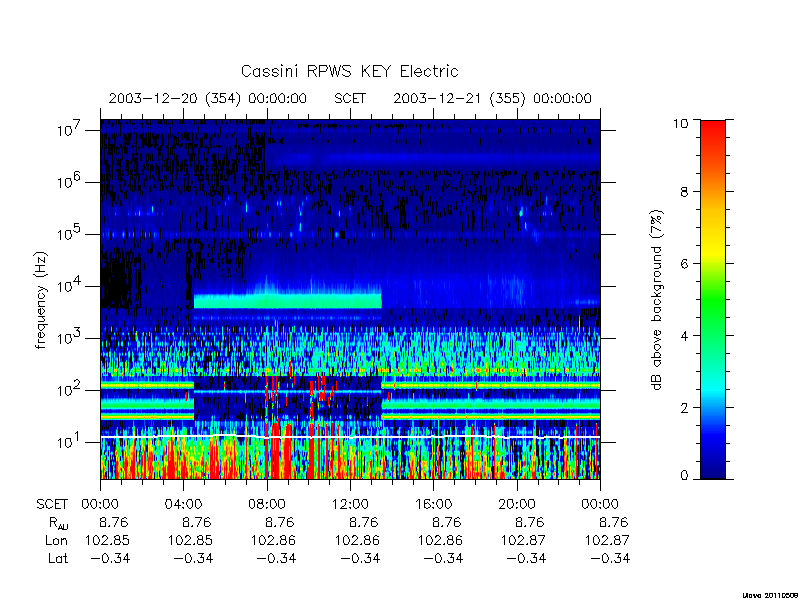
Task: Click the bright green band near 5 kHz
Action: 288,301
